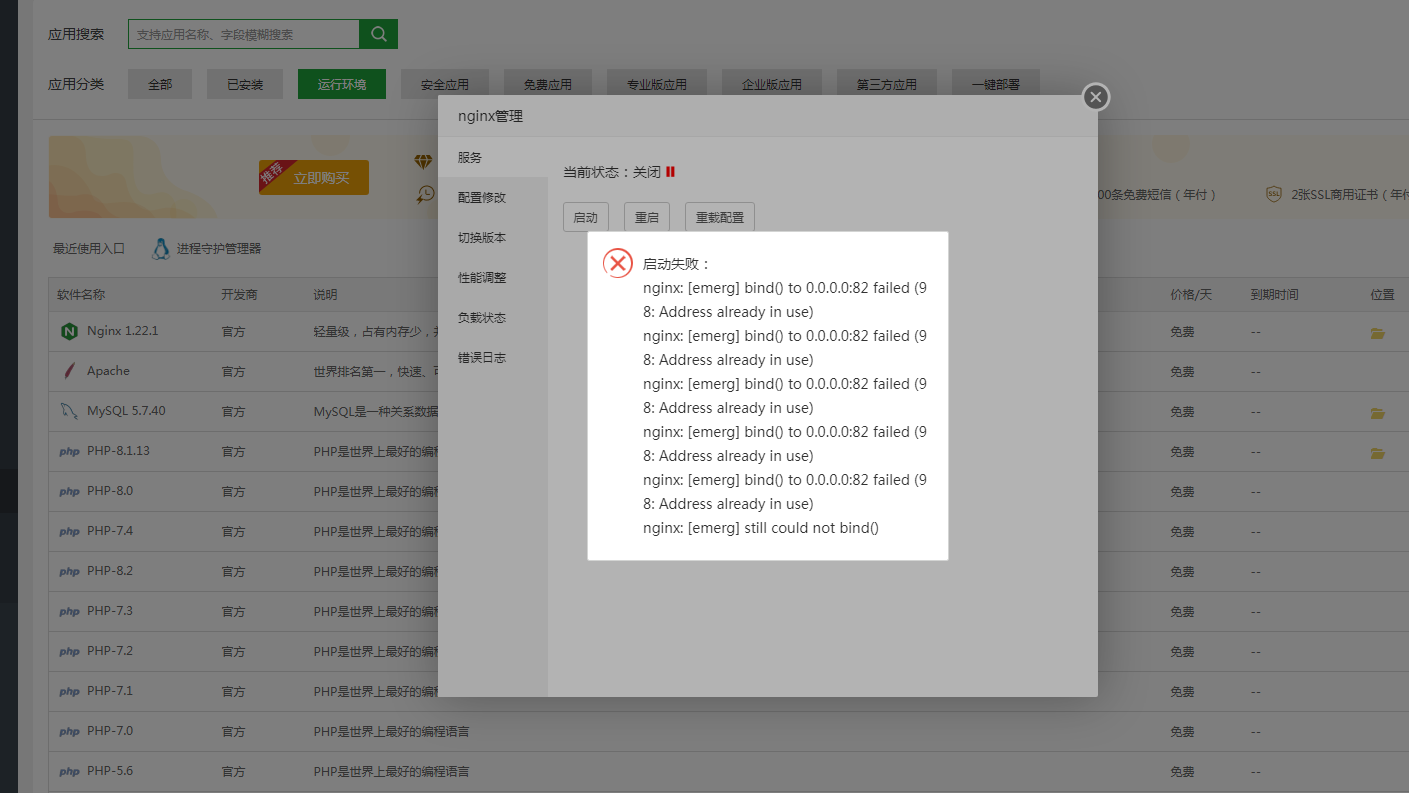Open the MySQL 5.7.40 entry
This screenshot has width=1409, height=793.
(126, 411)
